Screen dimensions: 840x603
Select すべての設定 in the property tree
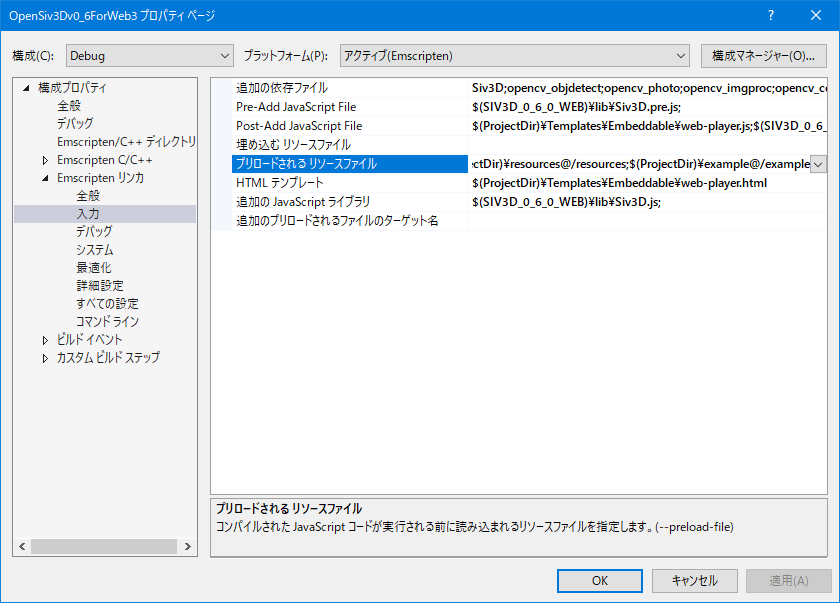107,304
